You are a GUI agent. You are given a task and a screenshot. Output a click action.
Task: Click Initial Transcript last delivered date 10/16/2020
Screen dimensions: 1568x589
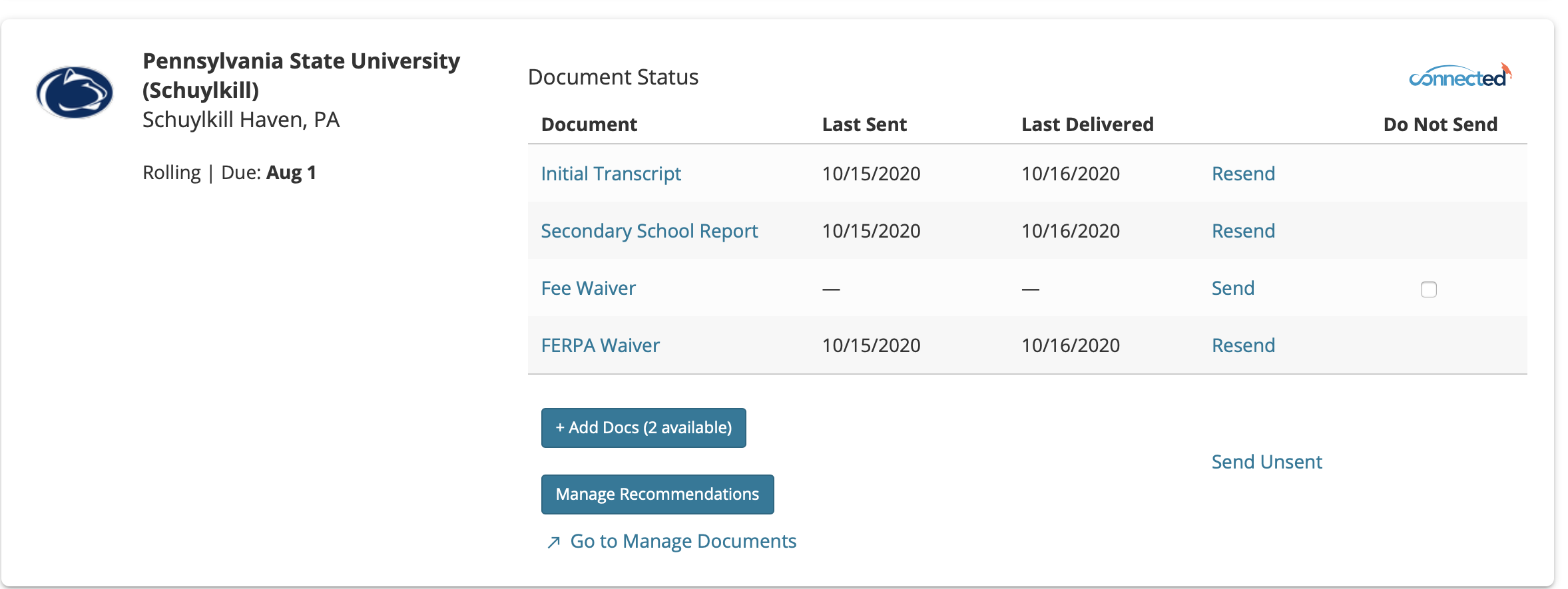[x=1071, y=174]
